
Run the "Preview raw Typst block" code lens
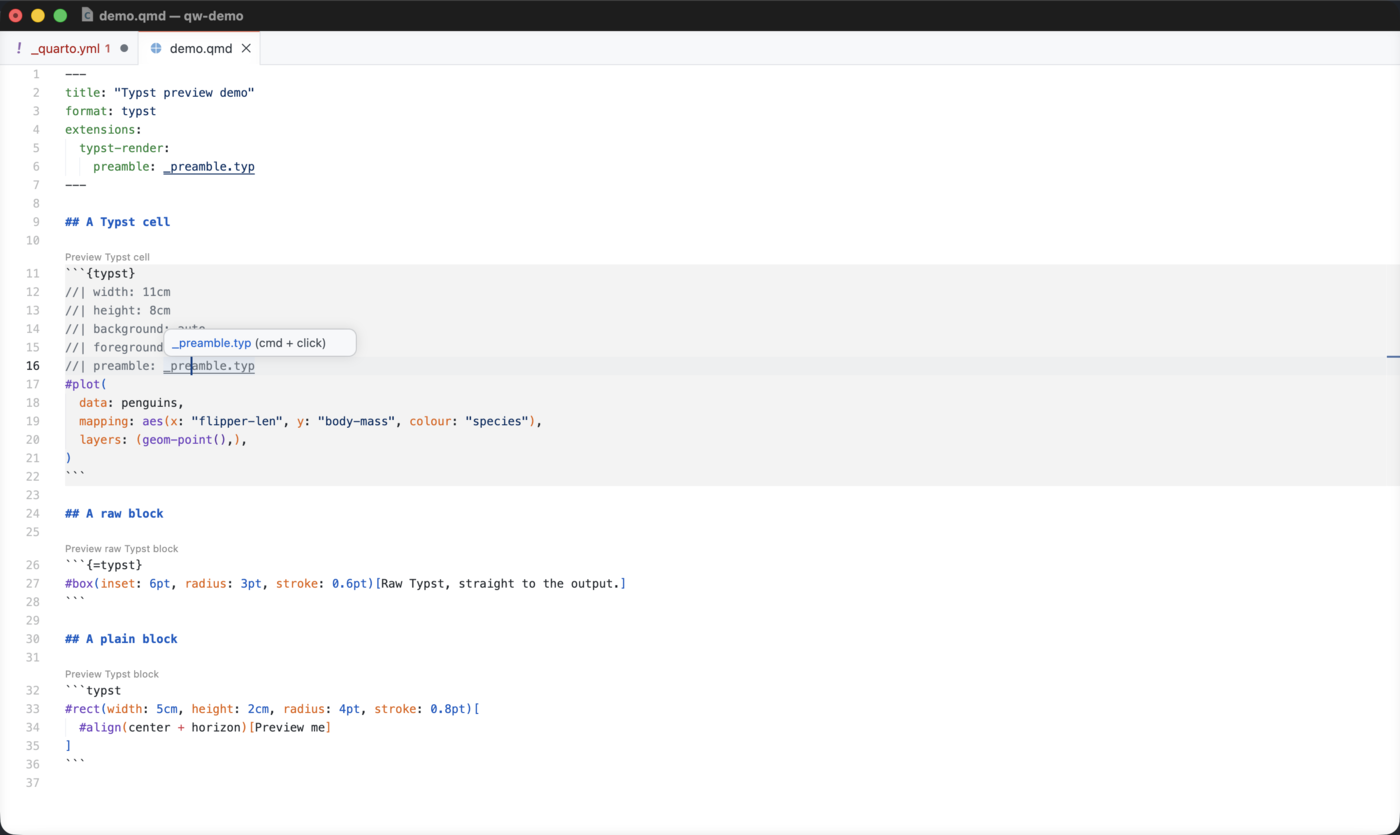pyautogui.click(x=121, y=549)
